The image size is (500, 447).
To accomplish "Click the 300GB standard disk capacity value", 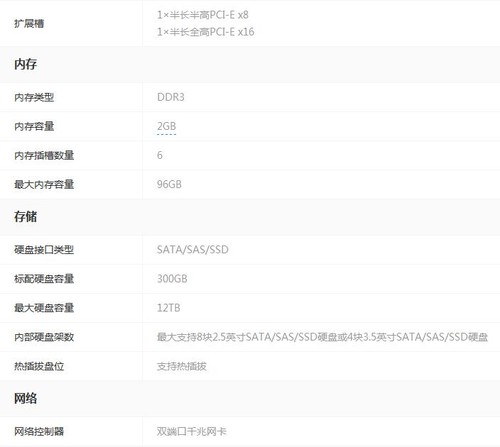I will (x=172, y=279).
